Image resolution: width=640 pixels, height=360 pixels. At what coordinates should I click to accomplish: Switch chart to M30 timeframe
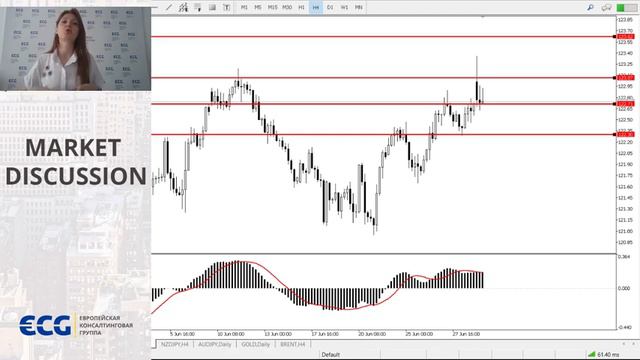coord(287,7)
